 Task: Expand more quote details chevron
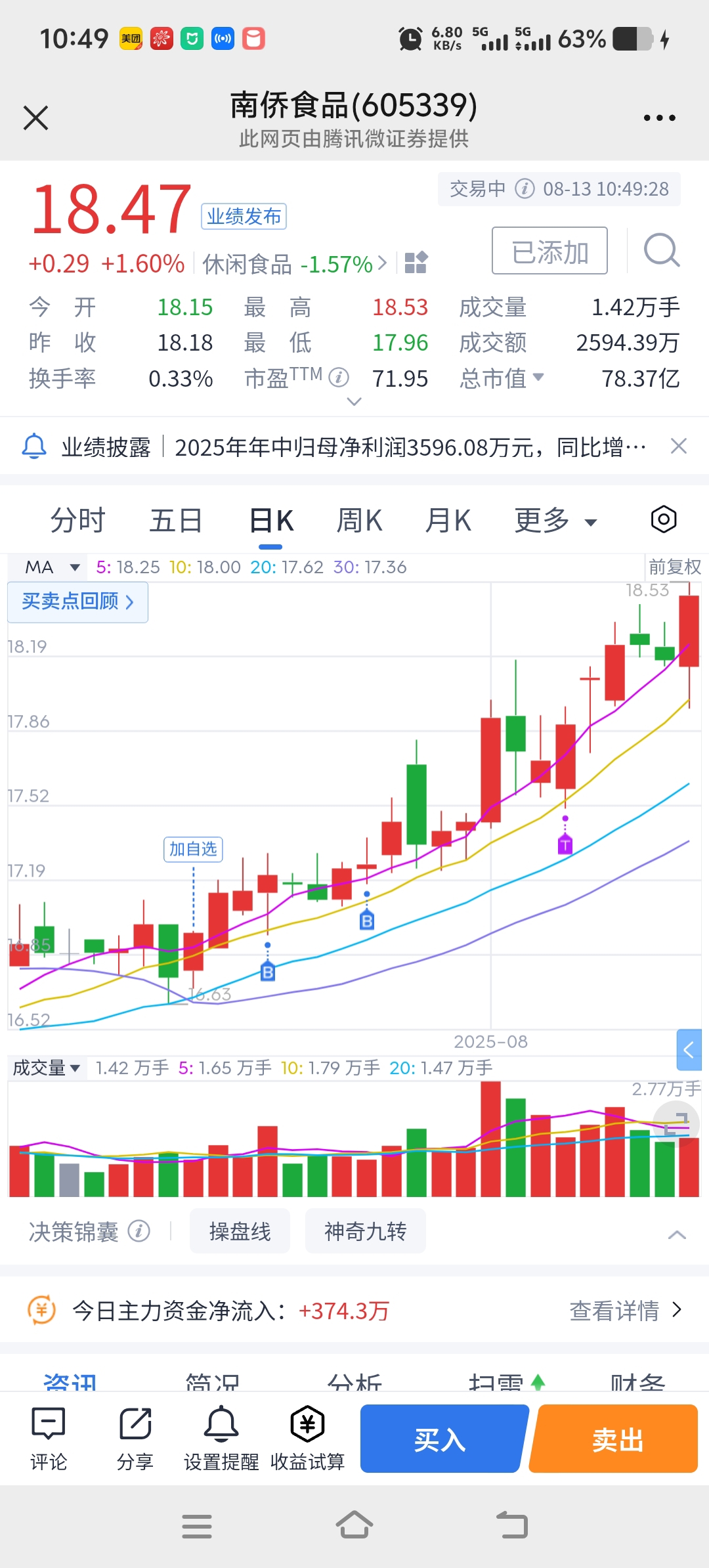click(354, 401)
